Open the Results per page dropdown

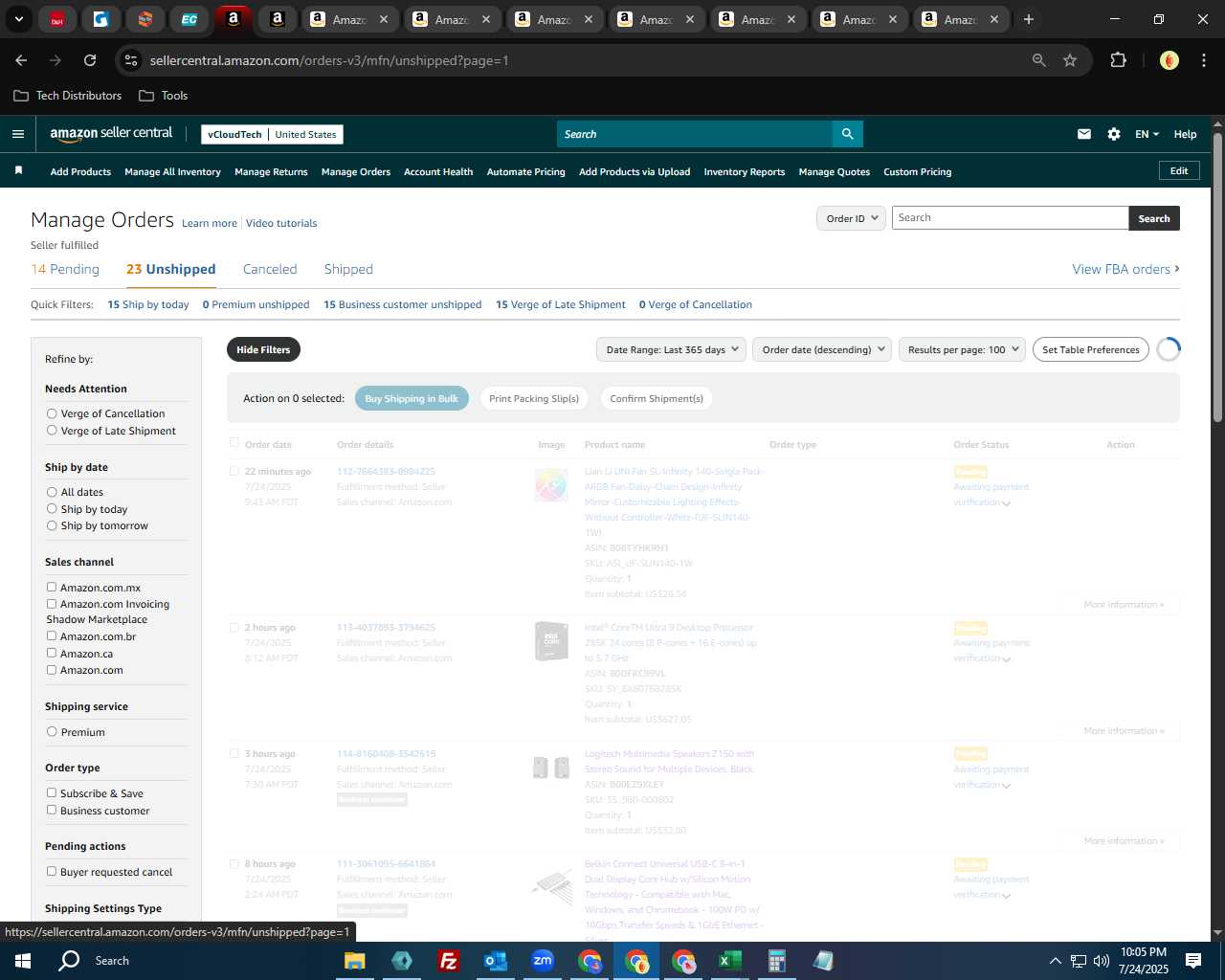(962, 349)
